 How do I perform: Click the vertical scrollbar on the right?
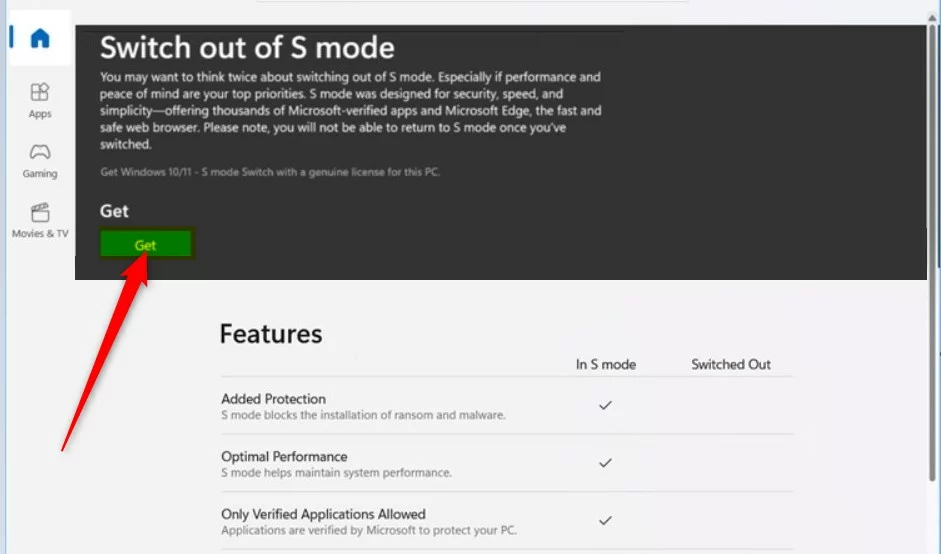[x=935, y=150]
